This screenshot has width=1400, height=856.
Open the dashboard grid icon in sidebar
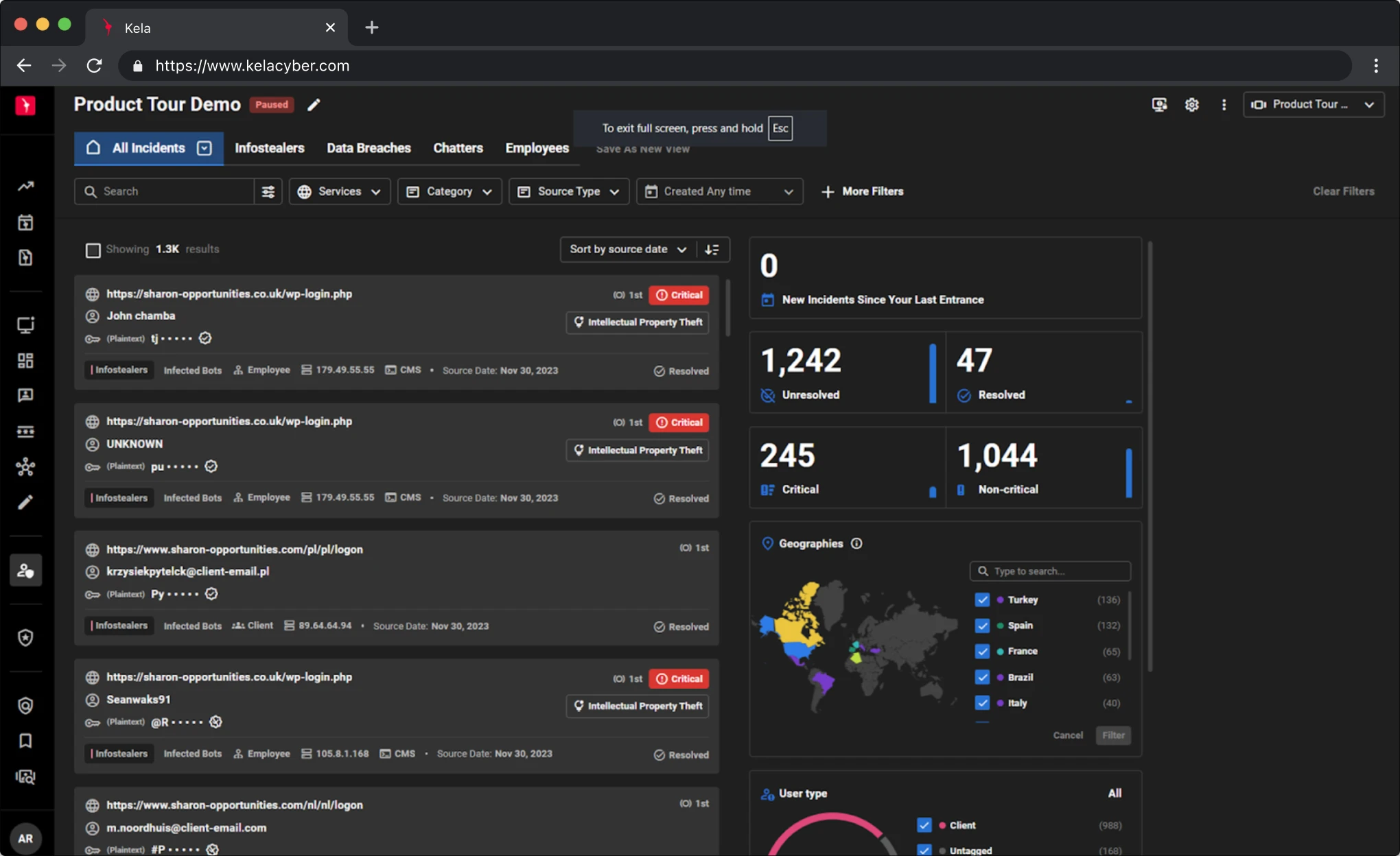click(25, 361)
